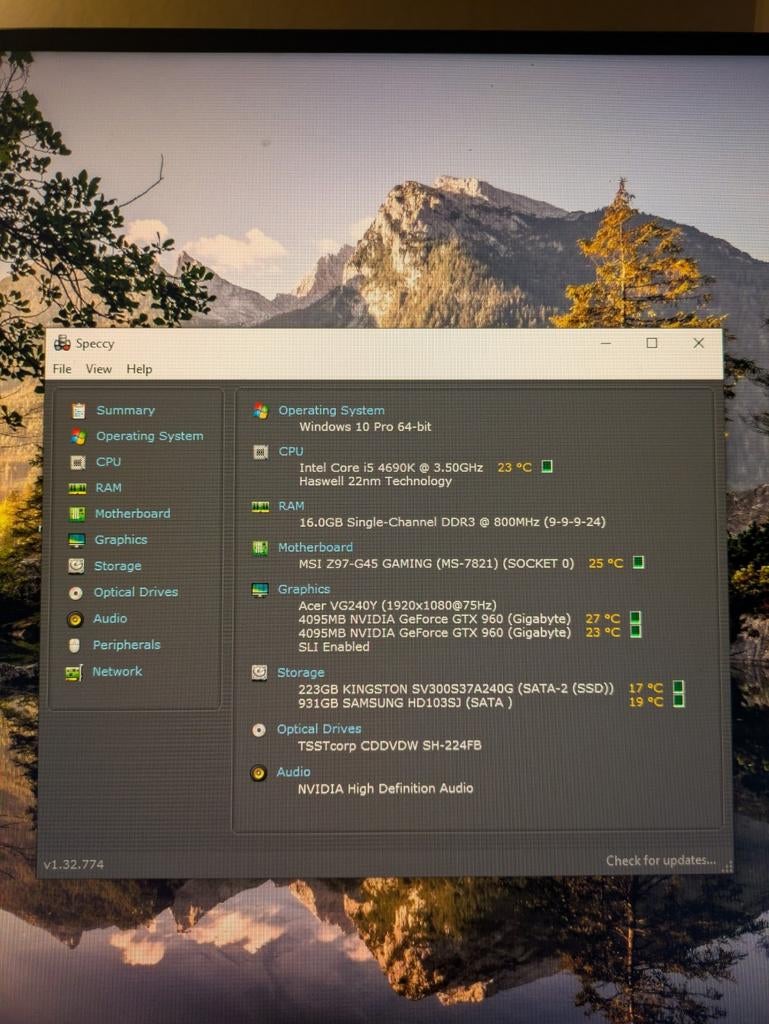Click the RAM heading link in summary

291,506
